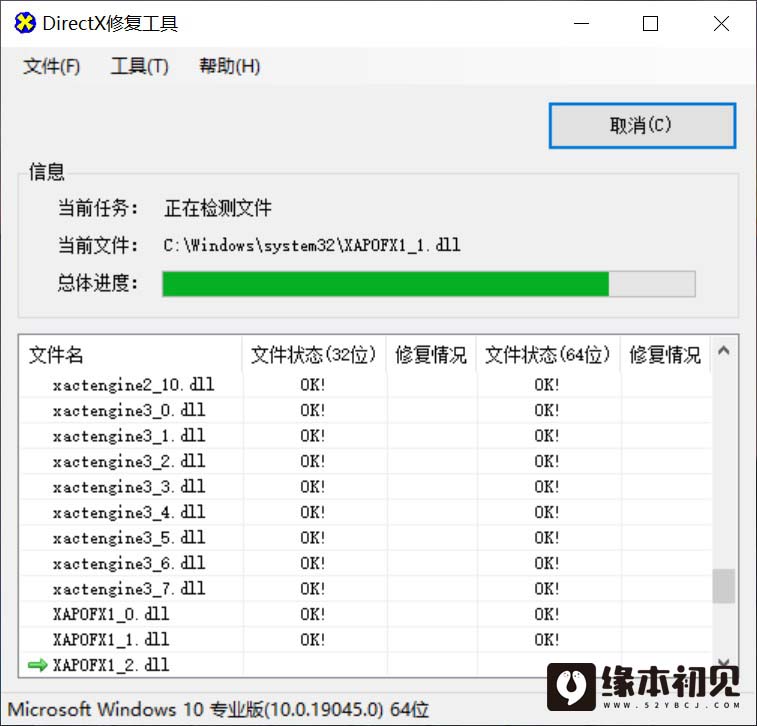Open the 文件(F) menu
The width and height of the screenshot is (757, 726).
coord(52,66)
